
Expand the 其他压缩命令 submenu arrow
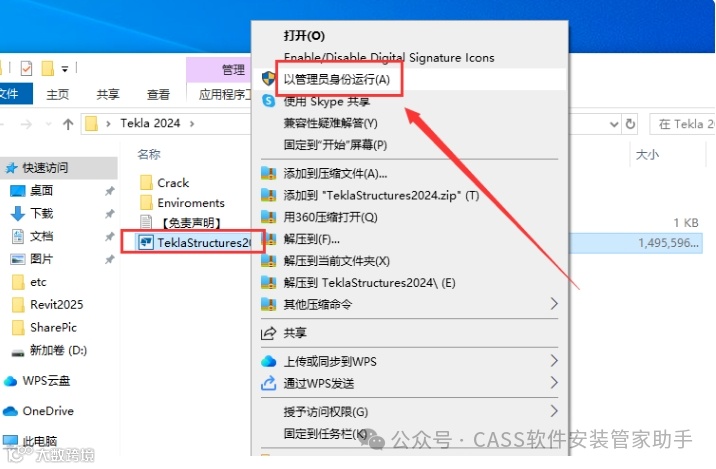(x=553, y=304)
